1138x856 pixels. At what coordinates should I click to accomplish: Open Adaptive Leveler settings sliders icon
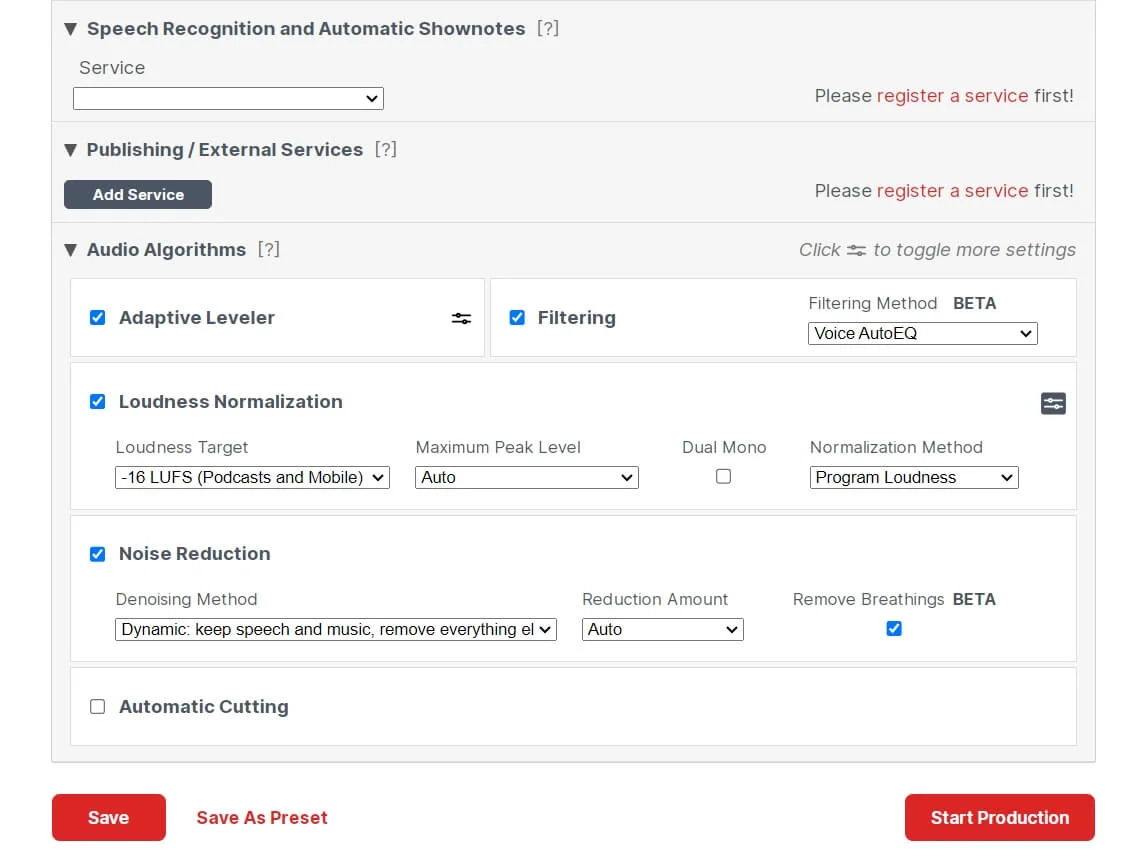461,318
